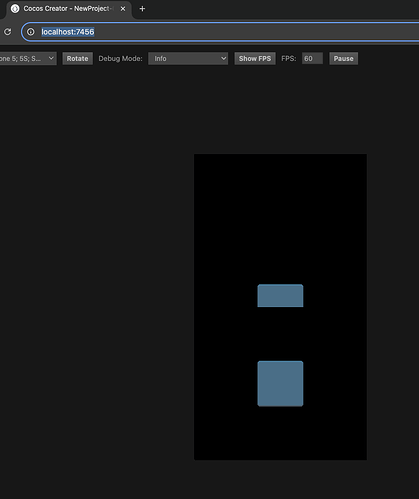This screenshot has width=419, height=499.
Task: Click the device dropdown chevron arrow
Action: point(51,58)
